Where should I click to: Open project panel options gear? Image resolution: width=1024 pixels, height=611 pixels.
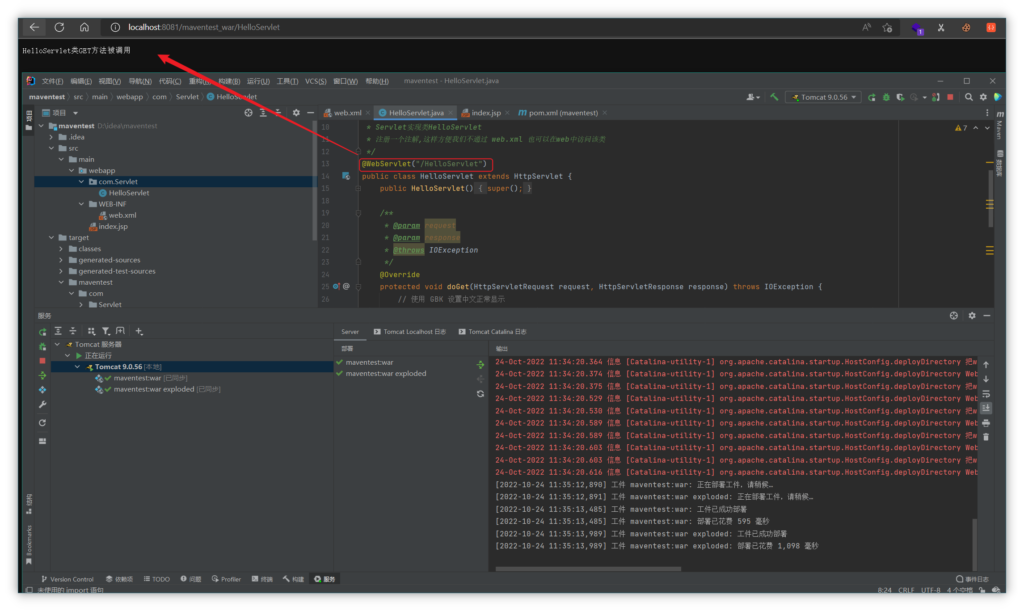(x=296, y=113)
